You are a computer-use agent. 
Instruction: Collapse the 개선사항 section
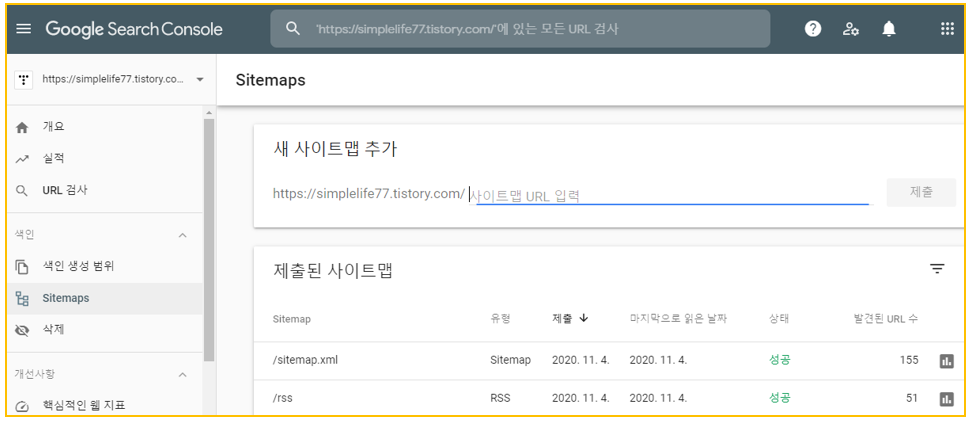point(182,374)
